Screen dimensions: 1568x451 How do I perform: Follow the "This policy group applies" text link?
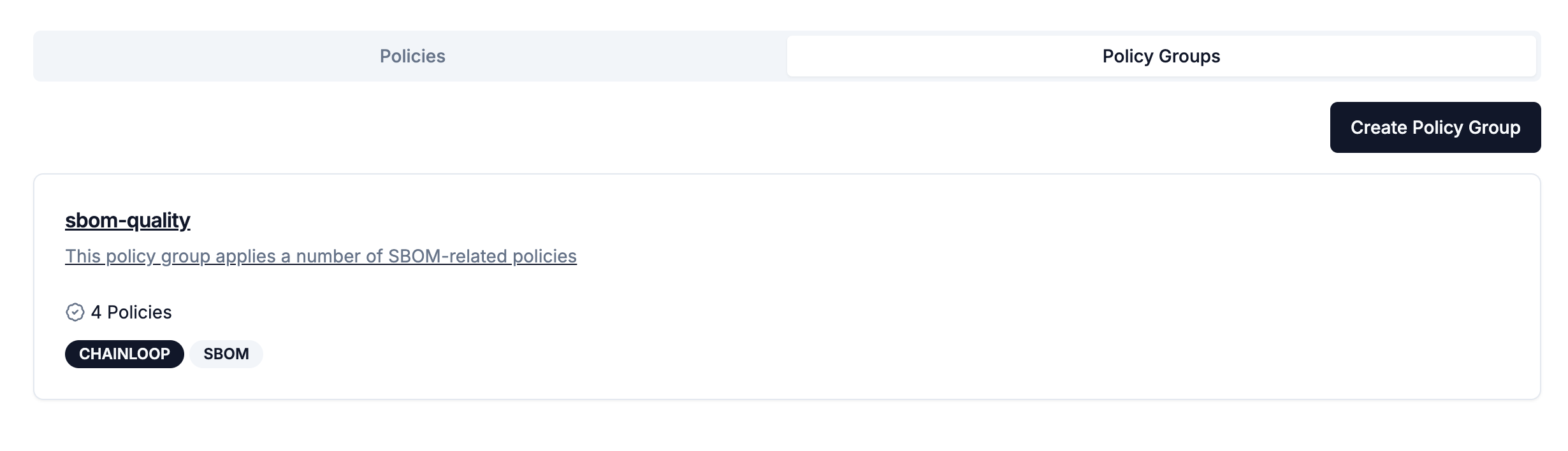pyautogui.click(x=321, y=256)
